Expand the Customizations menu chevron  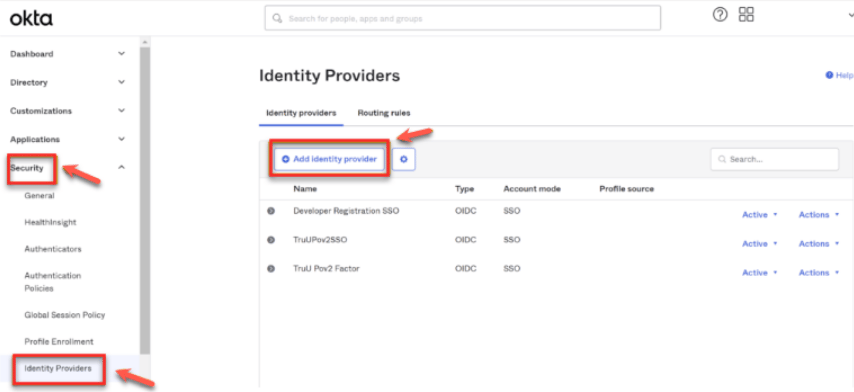pos(121,110)
